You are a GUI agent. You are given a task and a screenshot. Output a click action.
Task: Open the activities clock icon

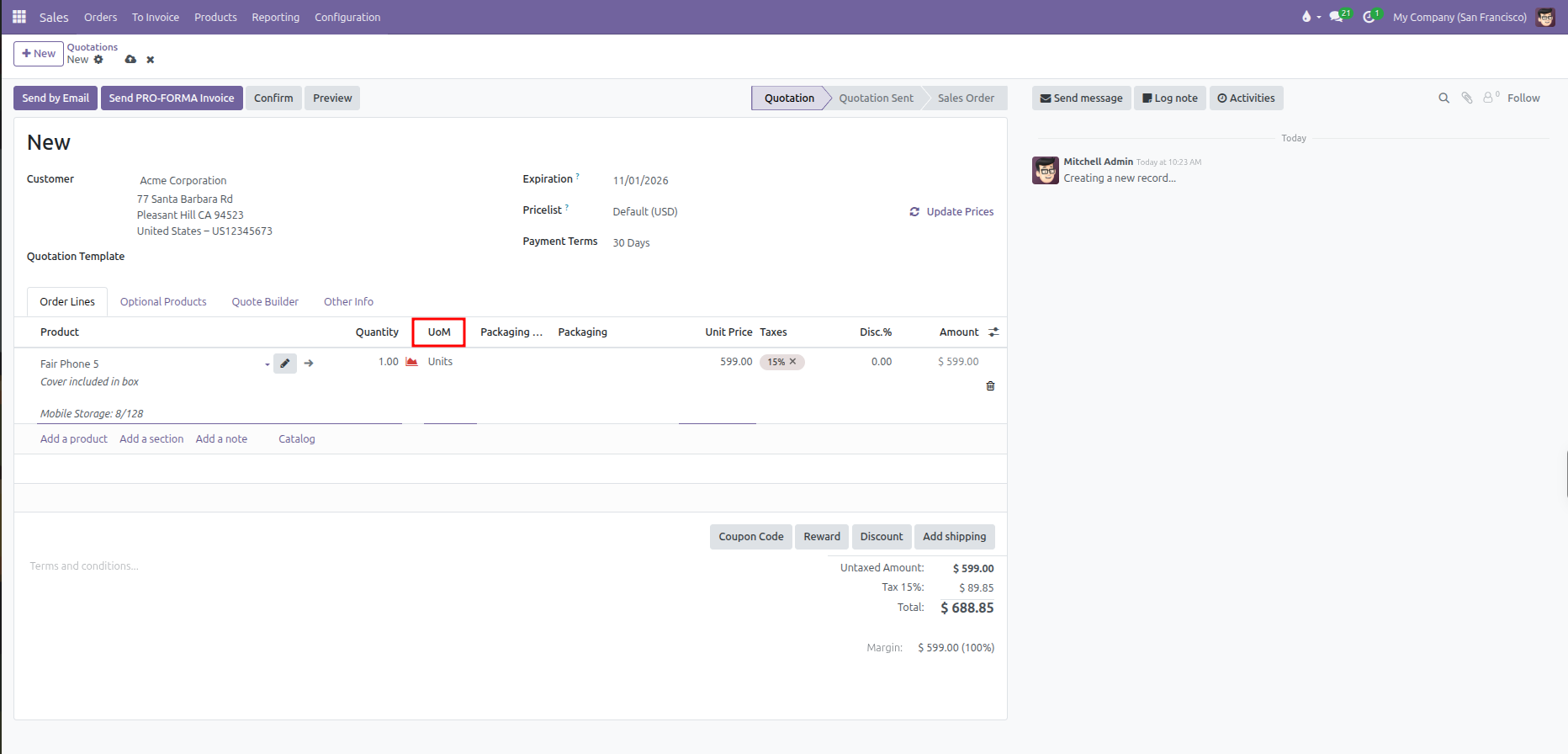(x=1369, y=17)
